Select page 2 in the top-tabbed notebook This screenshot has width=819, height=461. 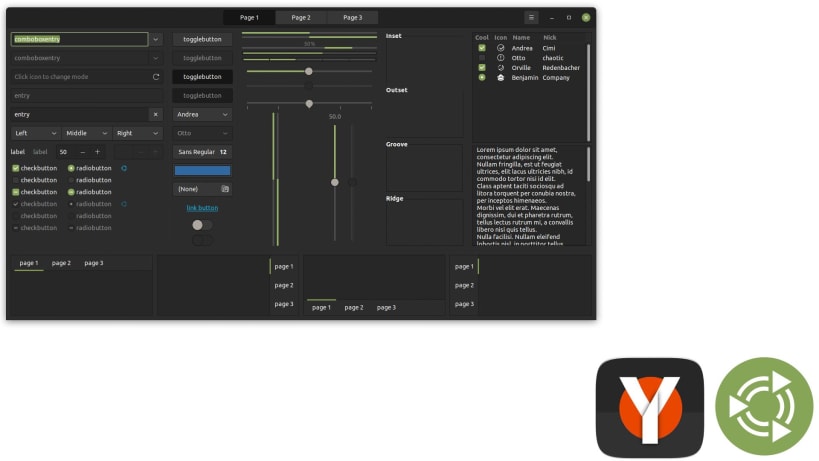tap(61, 263)
